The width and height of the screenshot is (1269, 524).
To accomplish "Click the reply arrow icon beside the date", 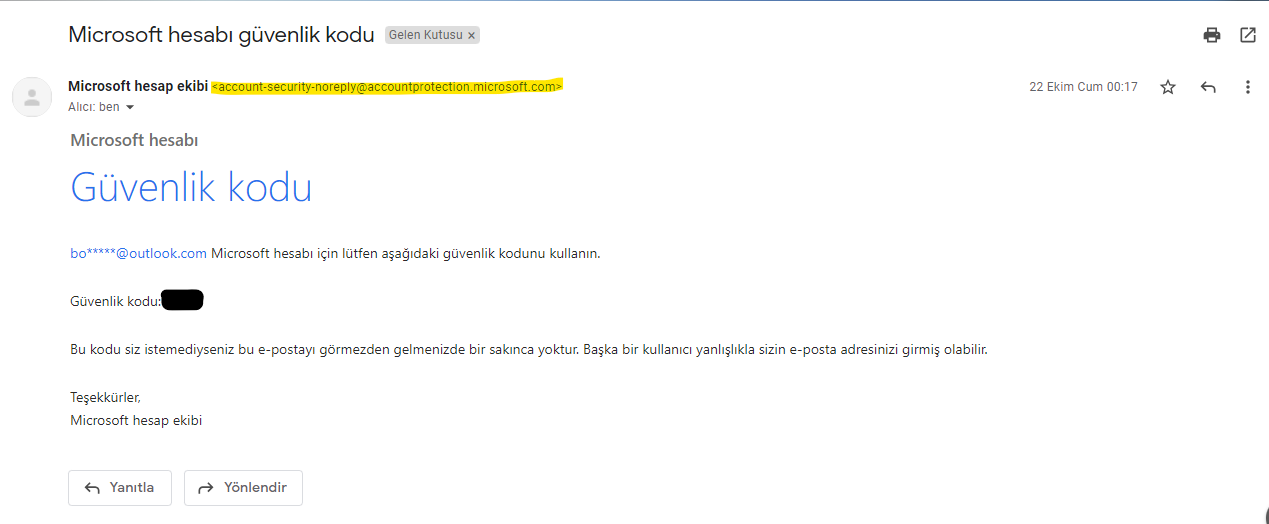I will point(1208,87).
